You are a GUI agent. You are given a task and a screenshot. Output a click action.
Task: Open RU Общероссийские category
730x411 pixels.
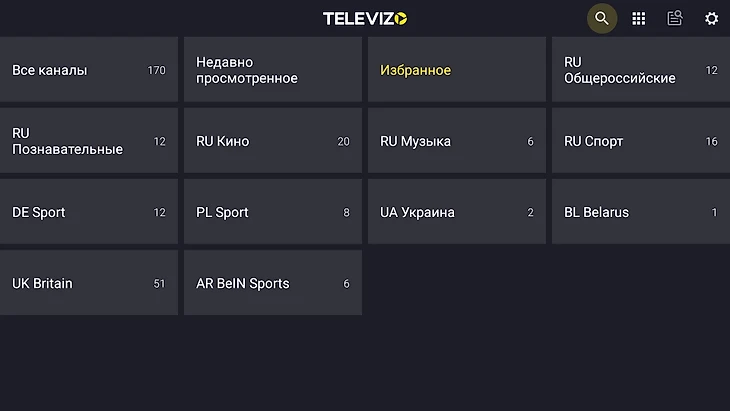640,70
